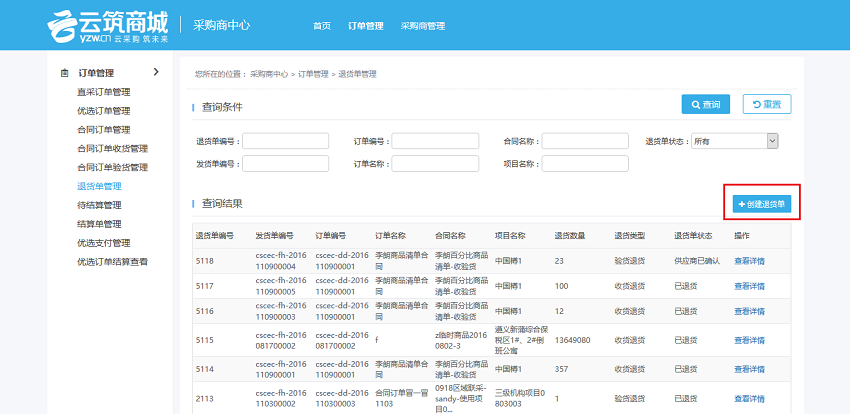Go to 合同订单收货管理
Image resolution: width=850 pixels, height=414 pixels.
(x=110, y=149)
